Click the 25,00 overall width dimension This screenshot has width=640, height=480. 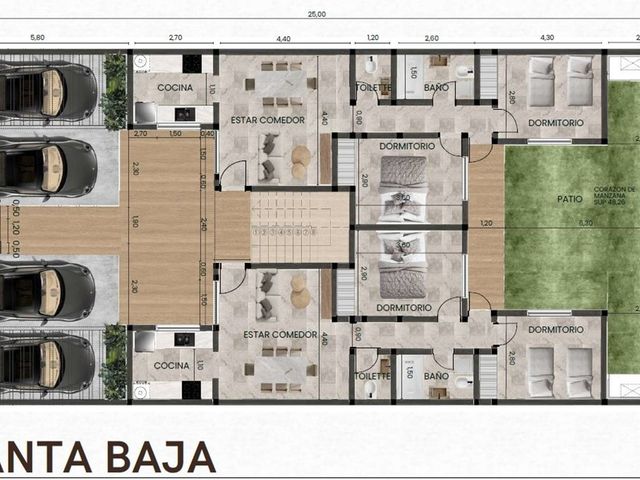(x=317, y=14)
